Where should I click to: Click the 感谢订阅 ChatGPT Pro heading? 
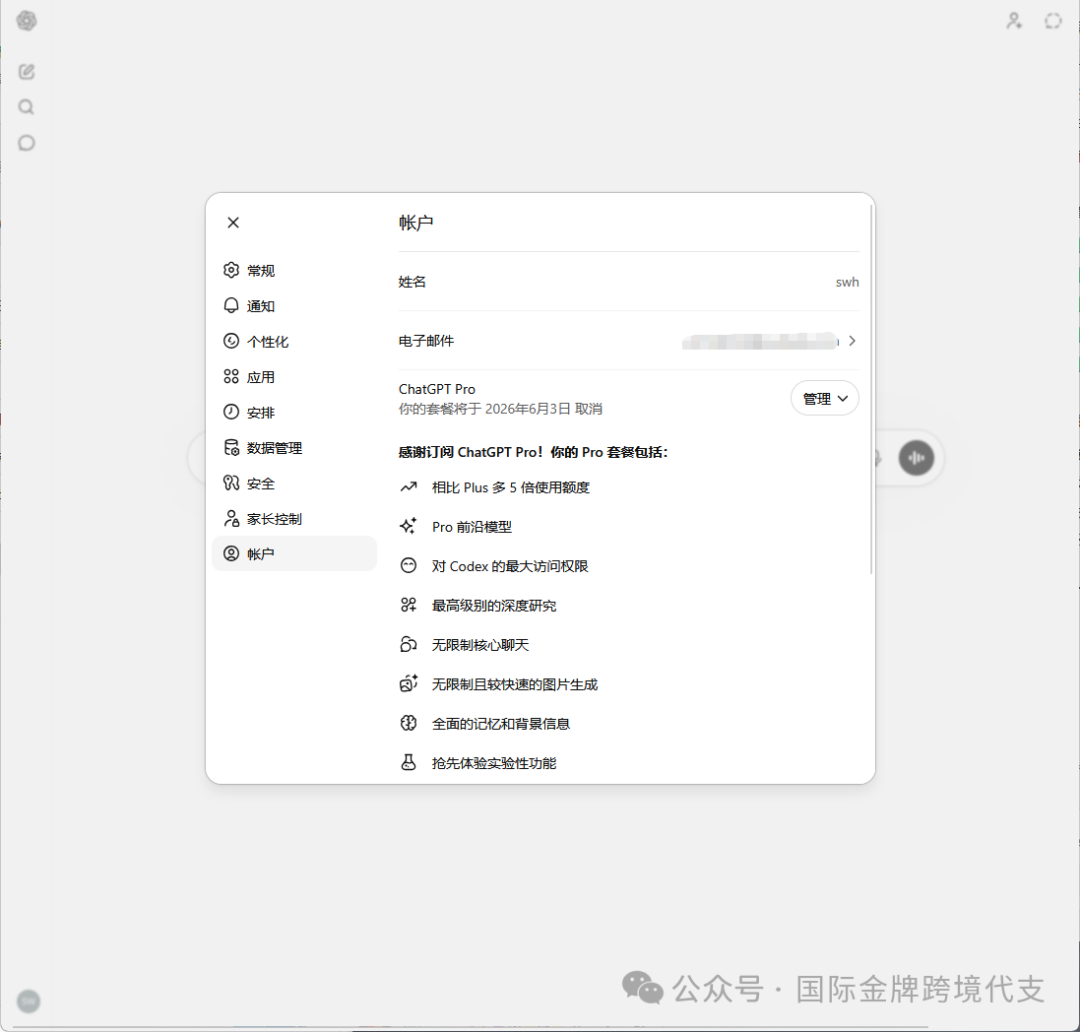533,452
